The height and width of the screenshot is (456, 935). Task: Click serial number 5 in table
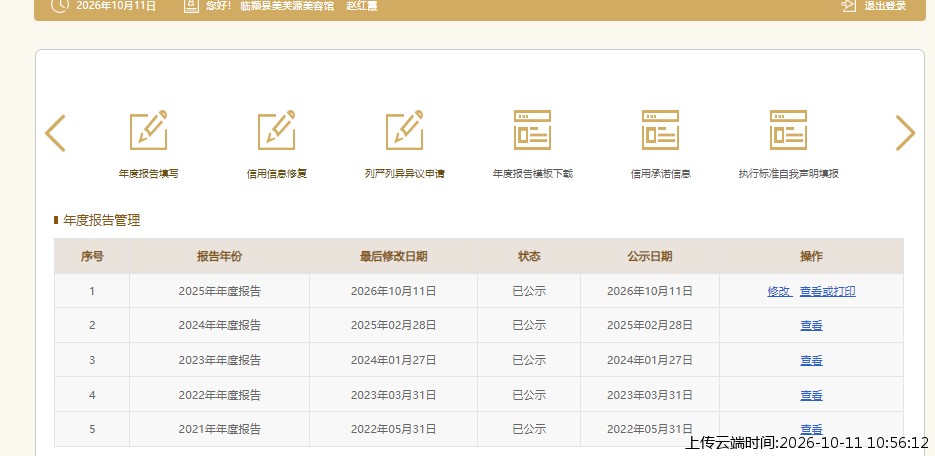[x=92, y=429]
